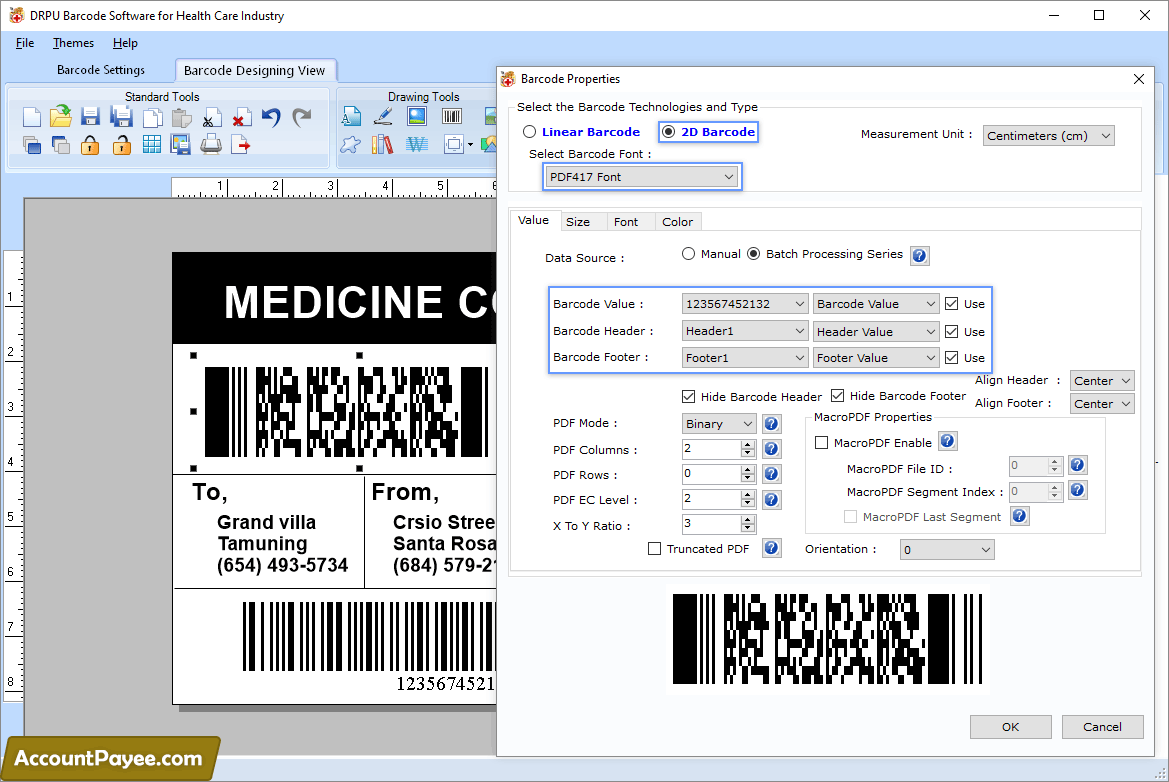This screenshot has width=1169, height=782.
Task: Select the Text drawing tool
Action: (351, 117)
